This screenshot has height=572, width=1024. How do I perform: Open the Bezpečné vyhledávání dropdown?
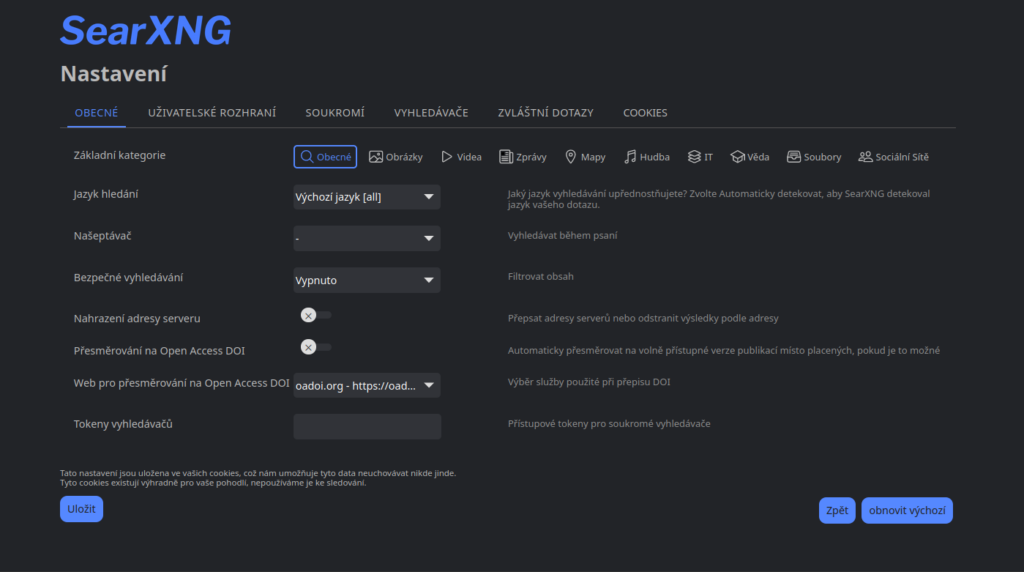coord(366,280)
